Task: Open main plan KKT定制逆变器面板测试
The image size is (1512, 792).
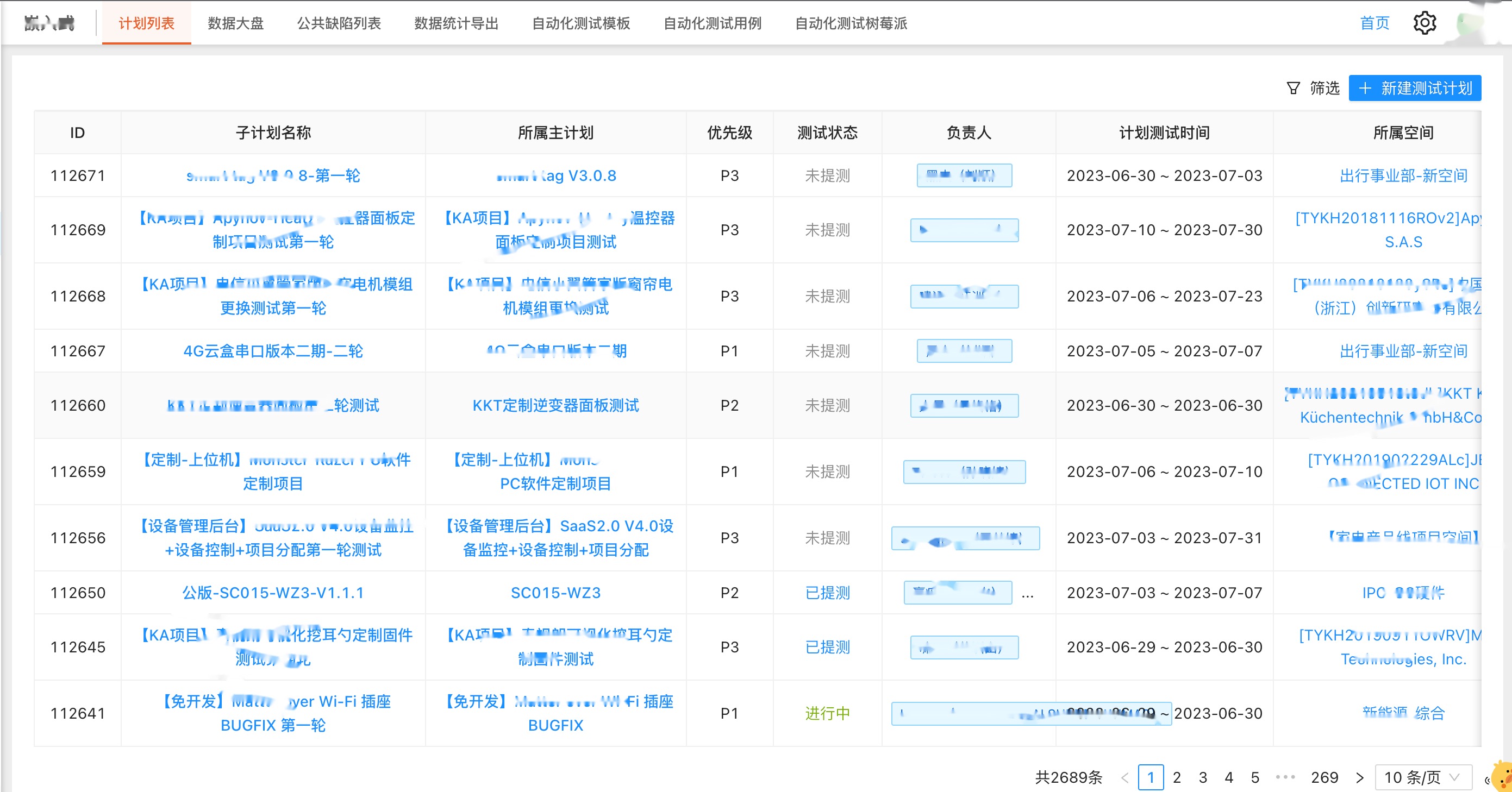Action: [556, 406]
